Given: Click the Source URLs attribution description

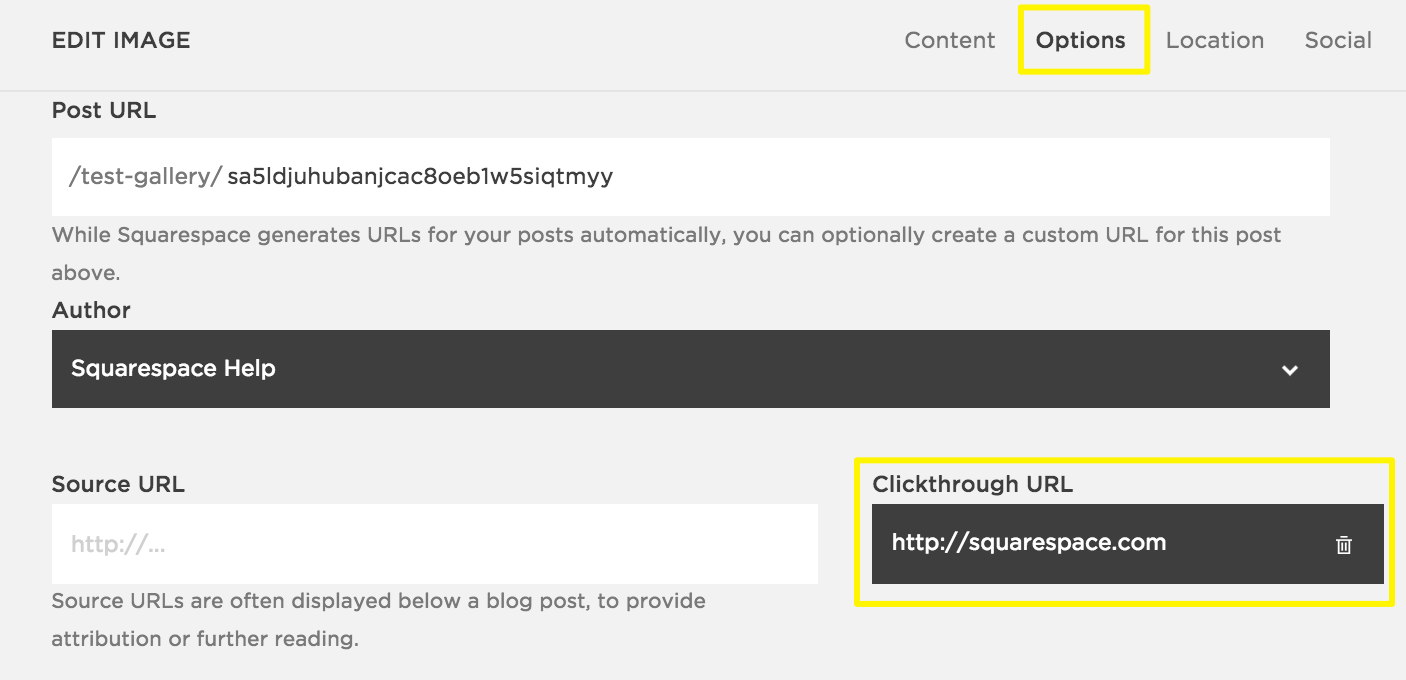Looking at the screenshot, I should (378, 601).
